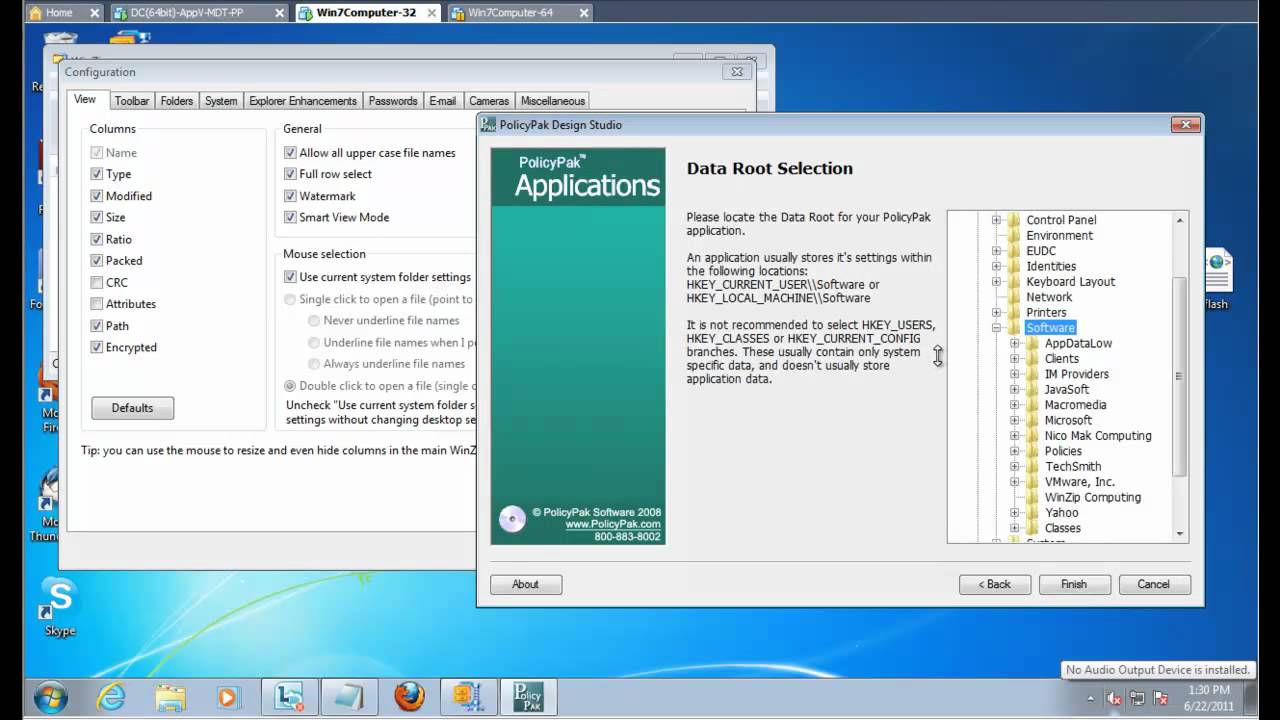1280x720 pixels.
Task: Expand the Identities registry key
Action: click(996, 266)
